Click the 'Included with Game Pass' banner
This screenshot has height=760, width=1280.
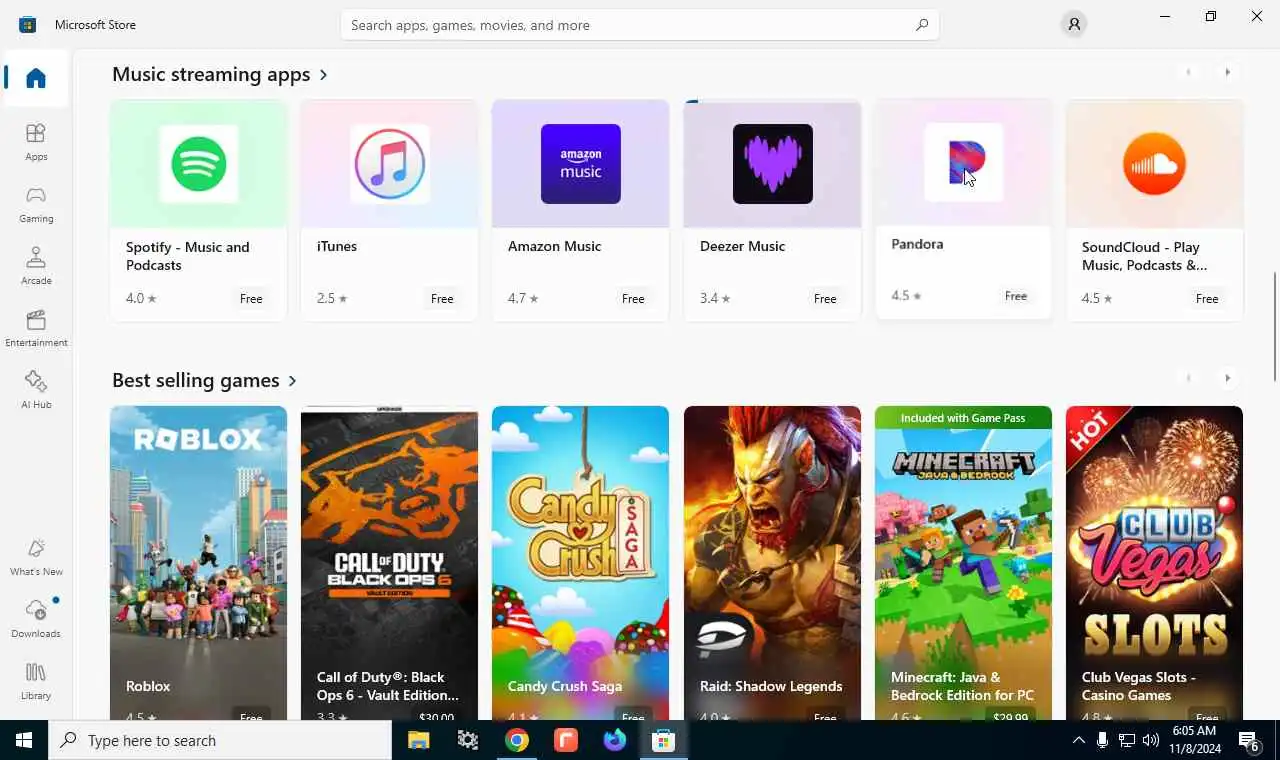coord(963,418)
